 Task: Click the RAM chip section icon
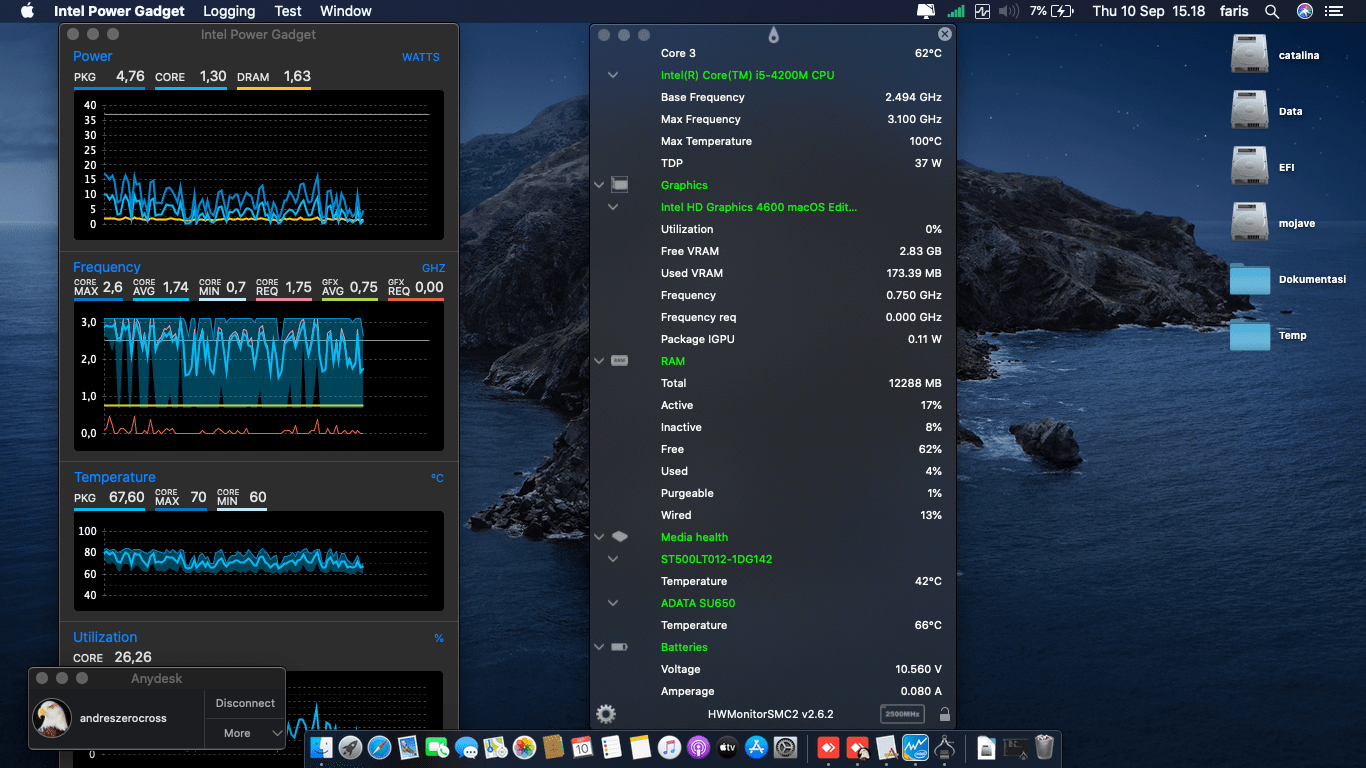pyautogui.click(x=619, y=361)
